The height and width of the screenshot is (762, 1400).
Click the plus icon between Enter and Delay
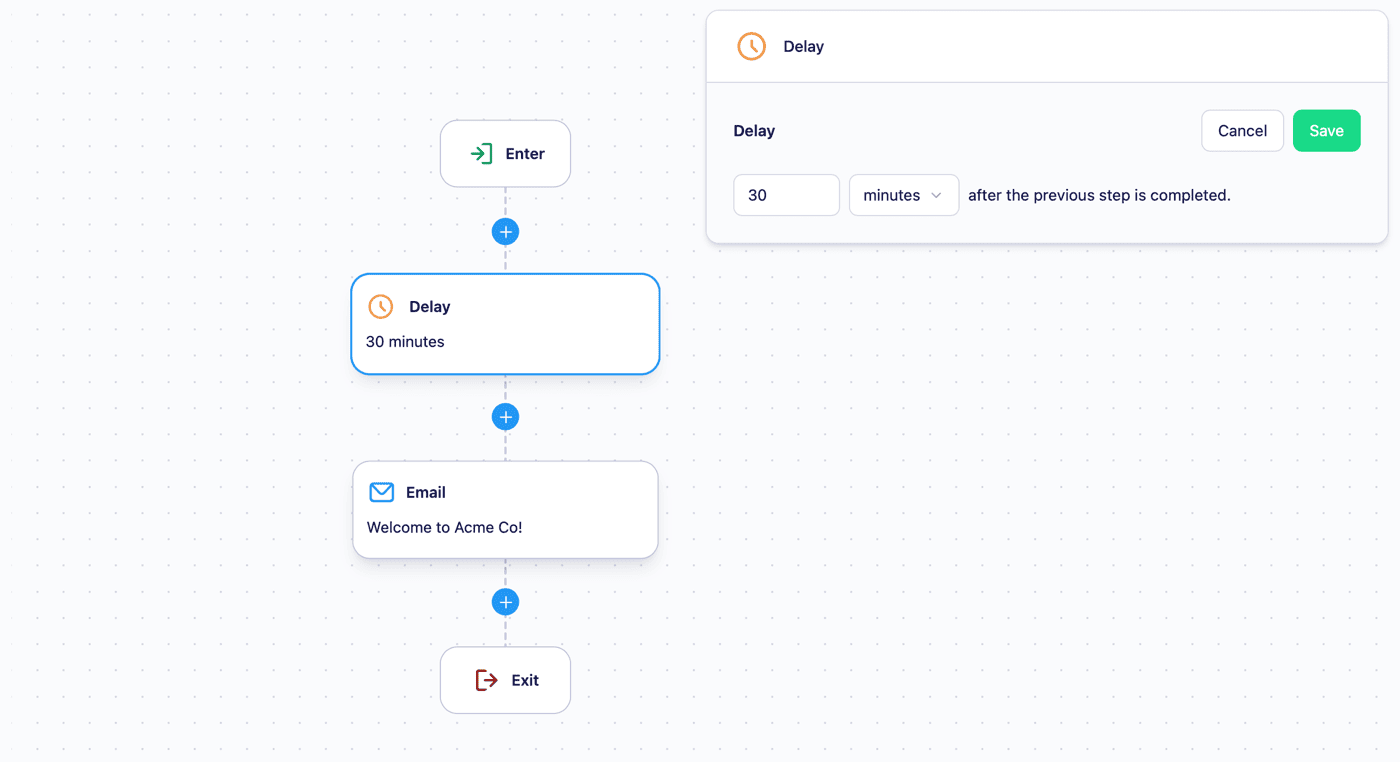505,231
